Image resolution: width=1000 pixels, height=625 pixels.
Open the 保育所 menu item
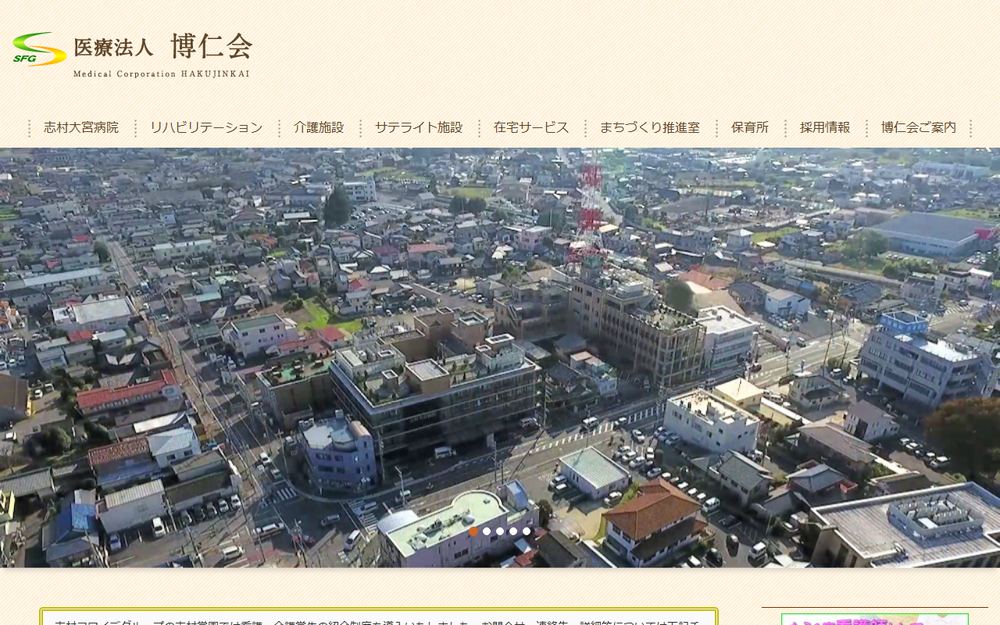point(749,128)
